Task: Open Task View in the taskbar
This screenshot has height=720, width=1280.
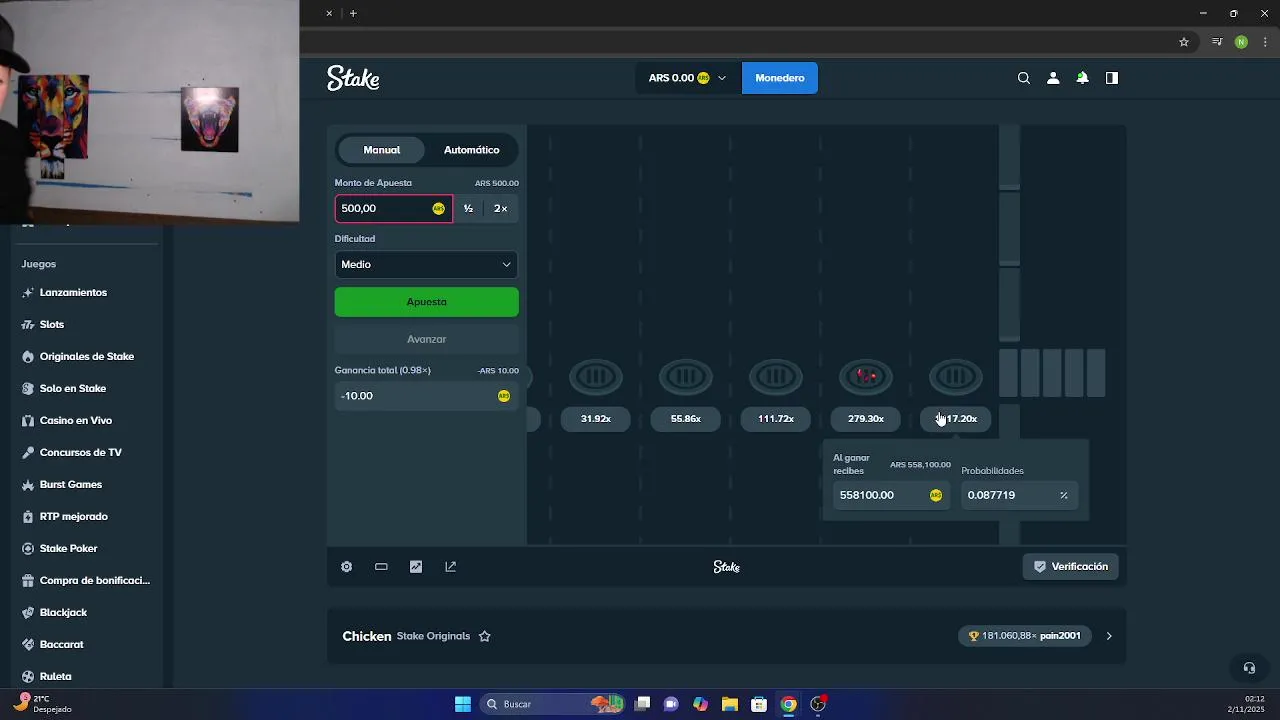Action: (642, 704)
